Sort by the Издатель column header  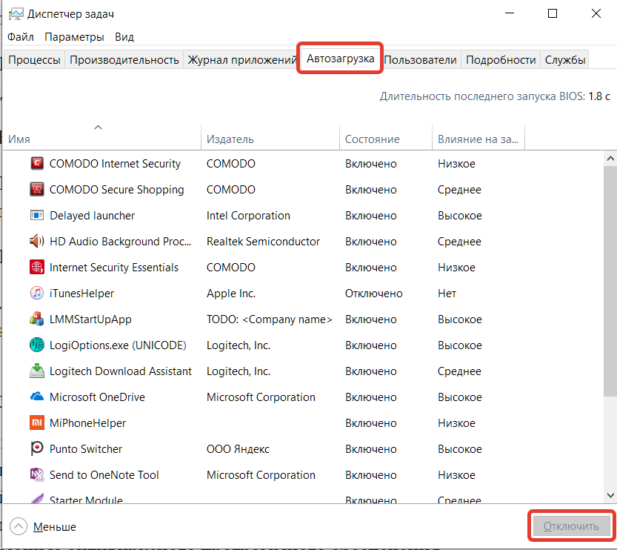pyautogui.click(x=270, y=137)
